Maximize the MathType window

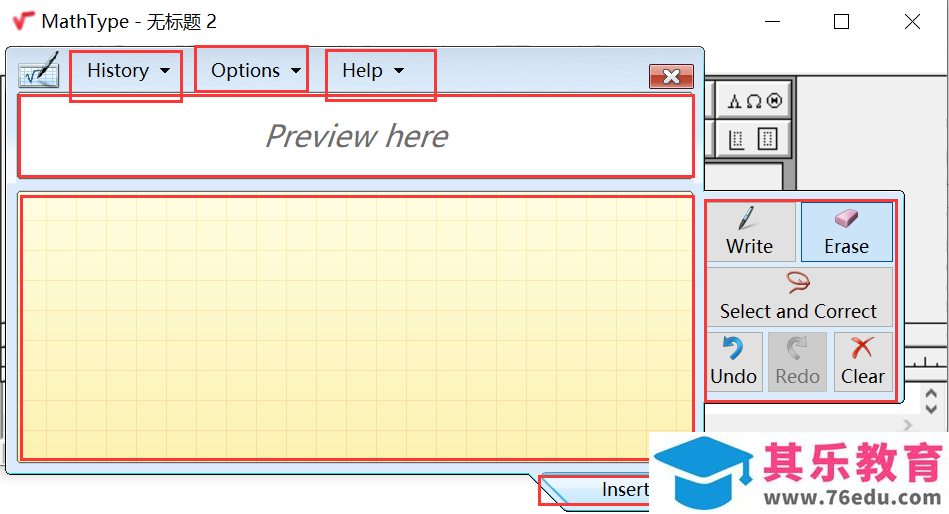841,22
